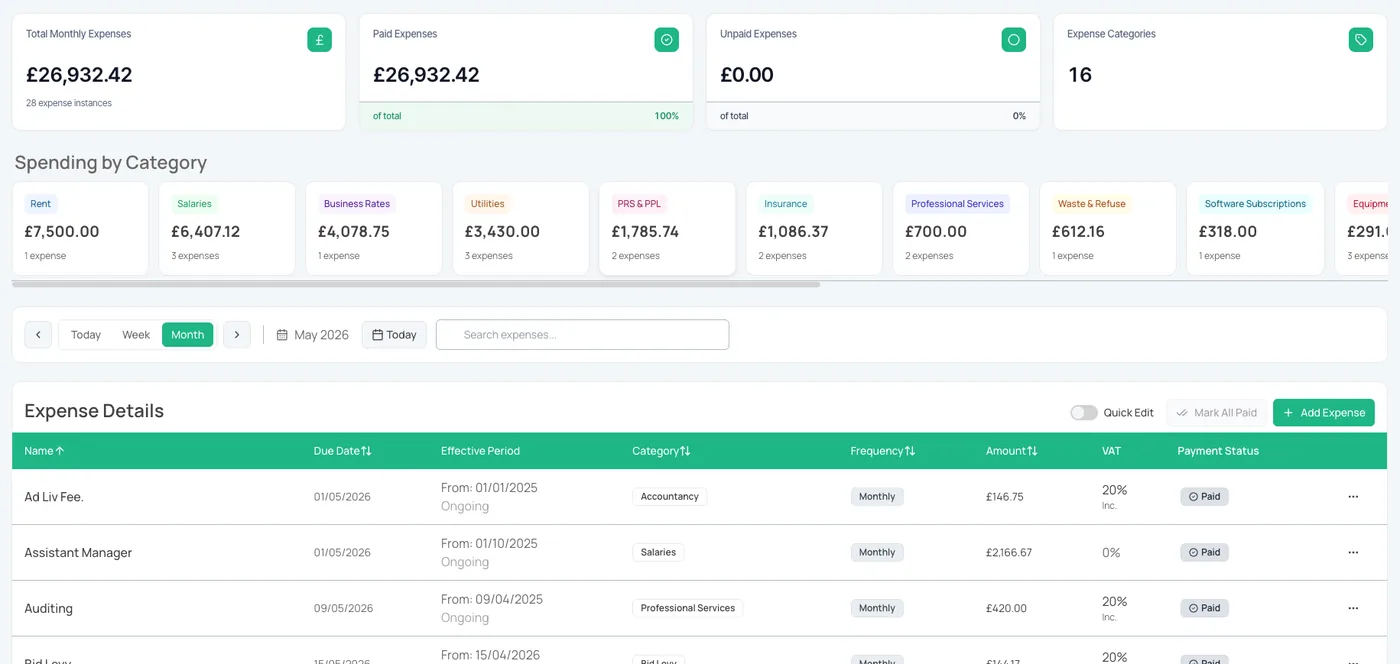Sort table by Frequency column
This screenshot has height=664, width=1400.
tap(882, 451)
